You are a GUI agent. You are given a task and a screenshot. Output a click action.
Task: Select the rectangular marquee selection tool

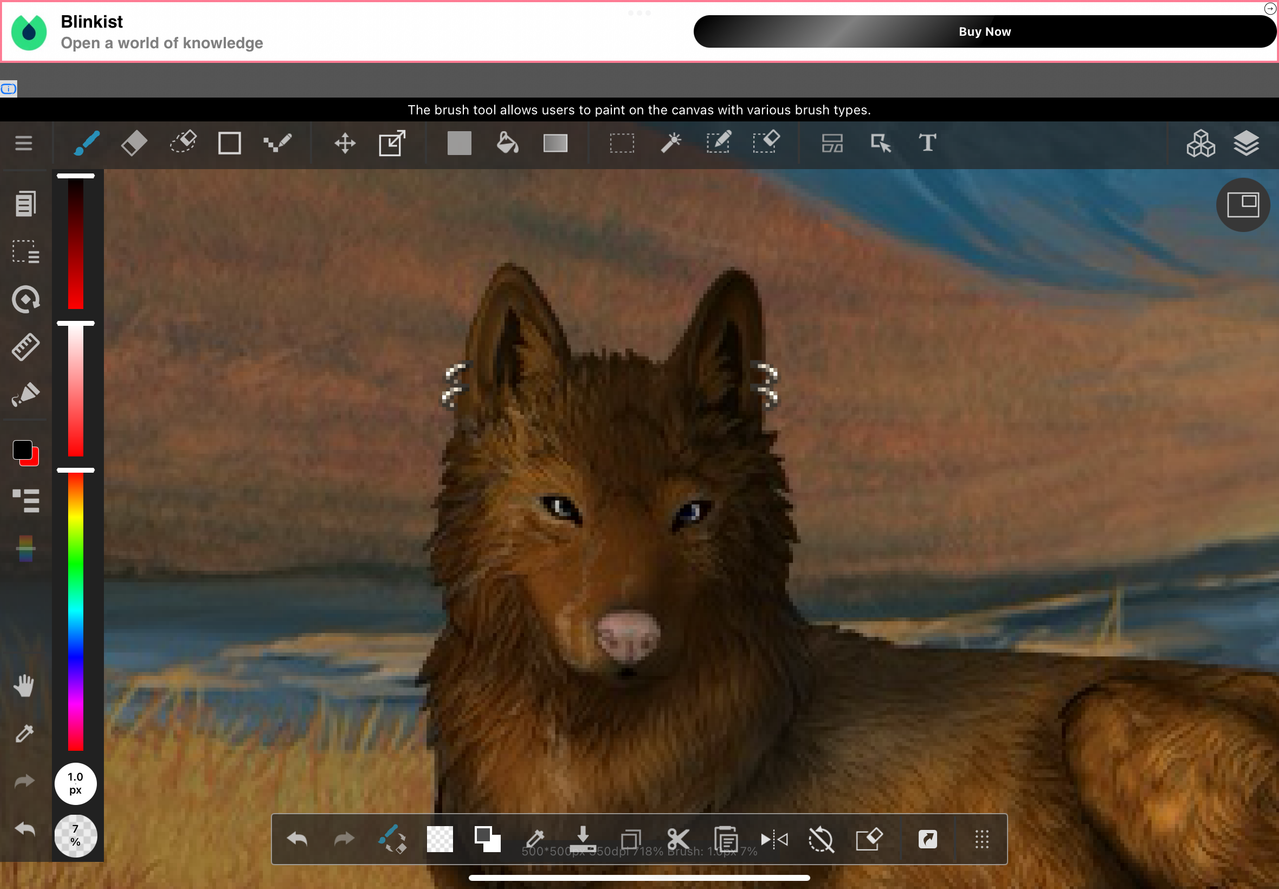(622, 144)
